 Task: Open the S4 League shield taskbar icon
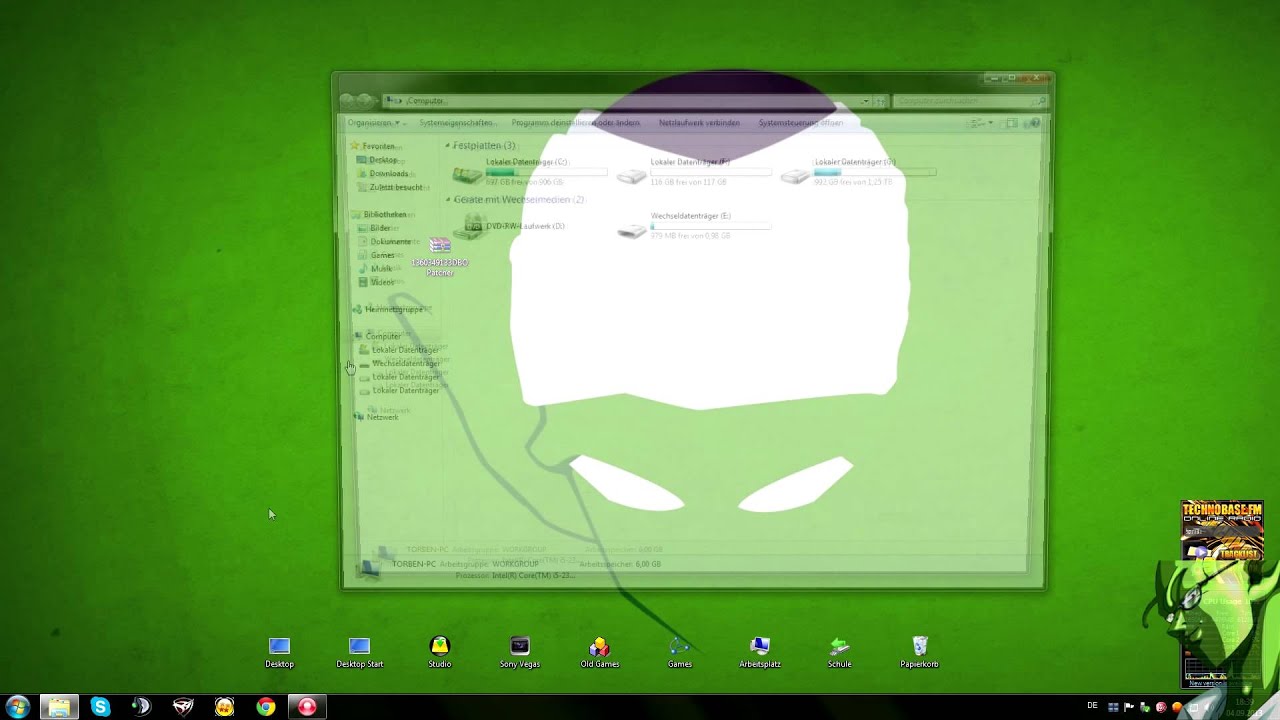(x=183, y=707)
